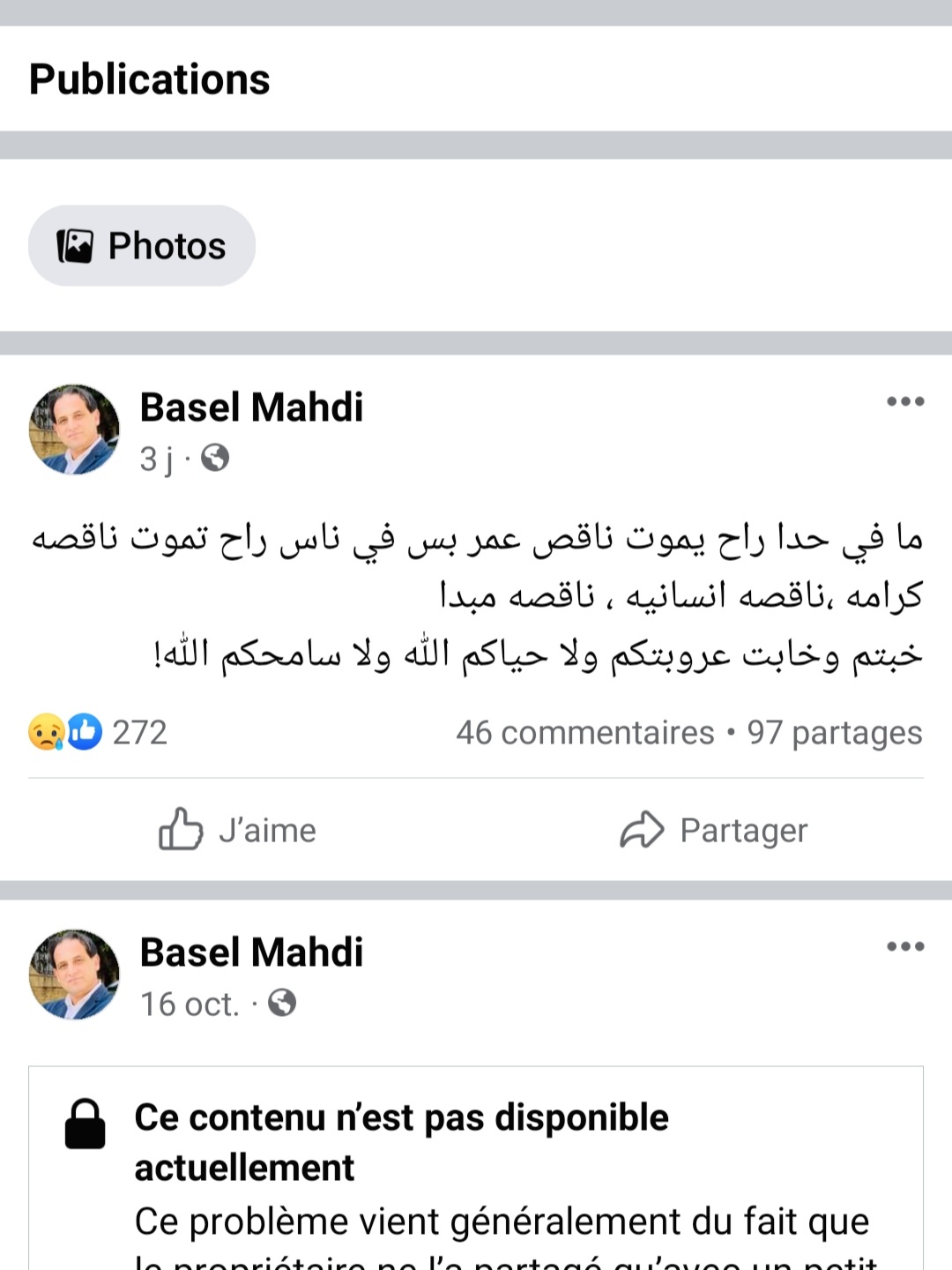
Task: Open the 3 j post timestamp
Action: [156, 459]
